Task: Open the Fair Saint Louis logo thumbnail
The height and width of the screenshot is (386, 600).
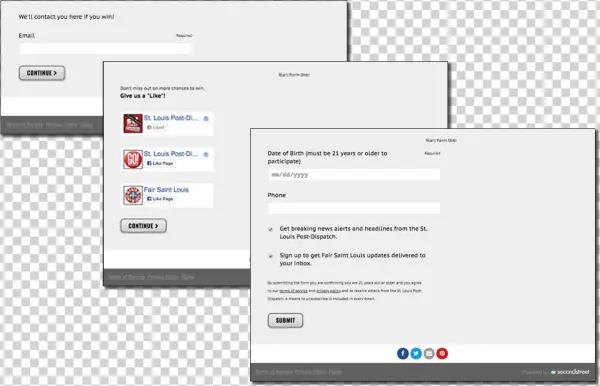Action: point(133,195)
